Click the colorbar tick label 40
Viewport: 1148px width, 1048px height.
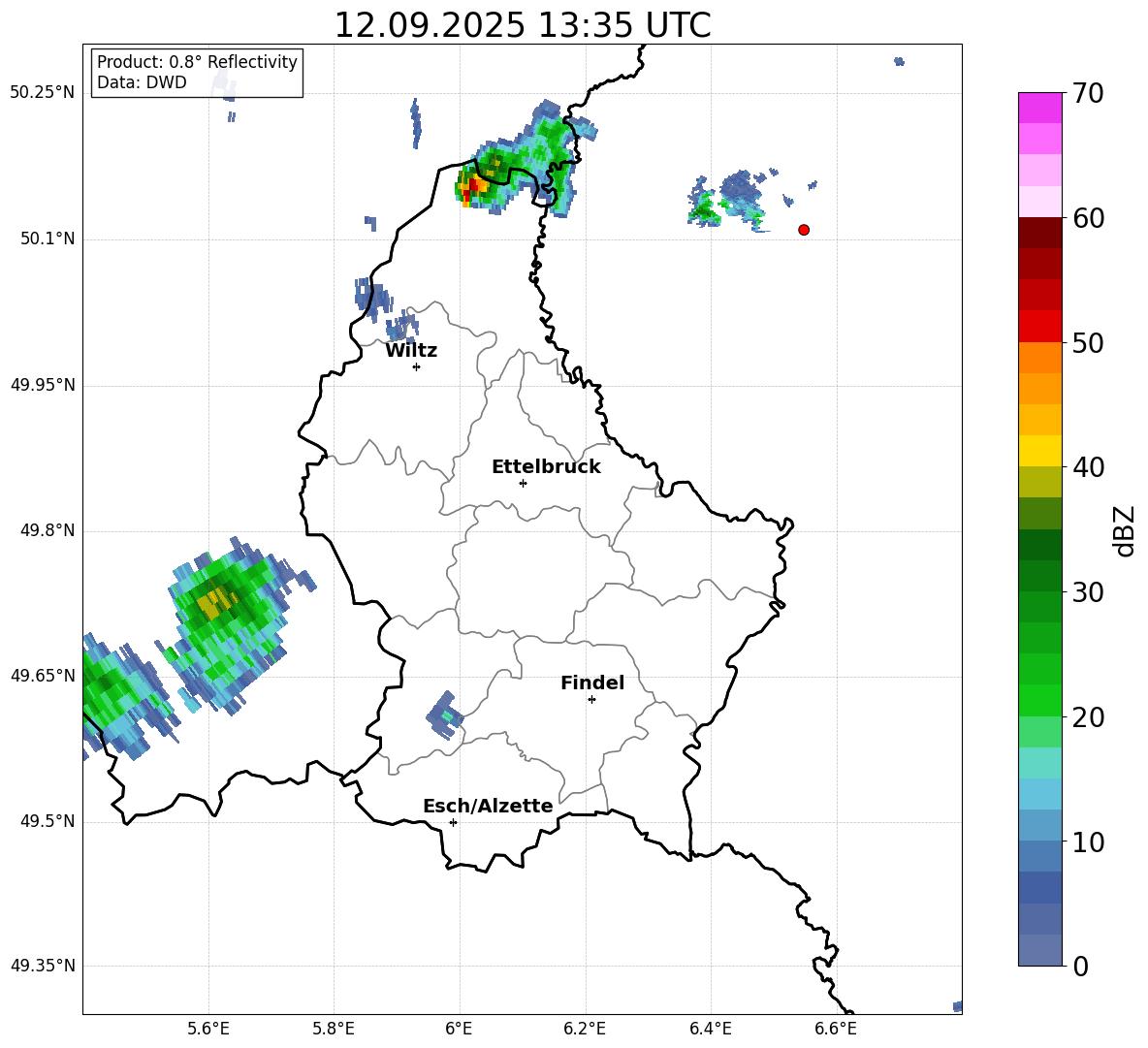tap(1088, 467)
